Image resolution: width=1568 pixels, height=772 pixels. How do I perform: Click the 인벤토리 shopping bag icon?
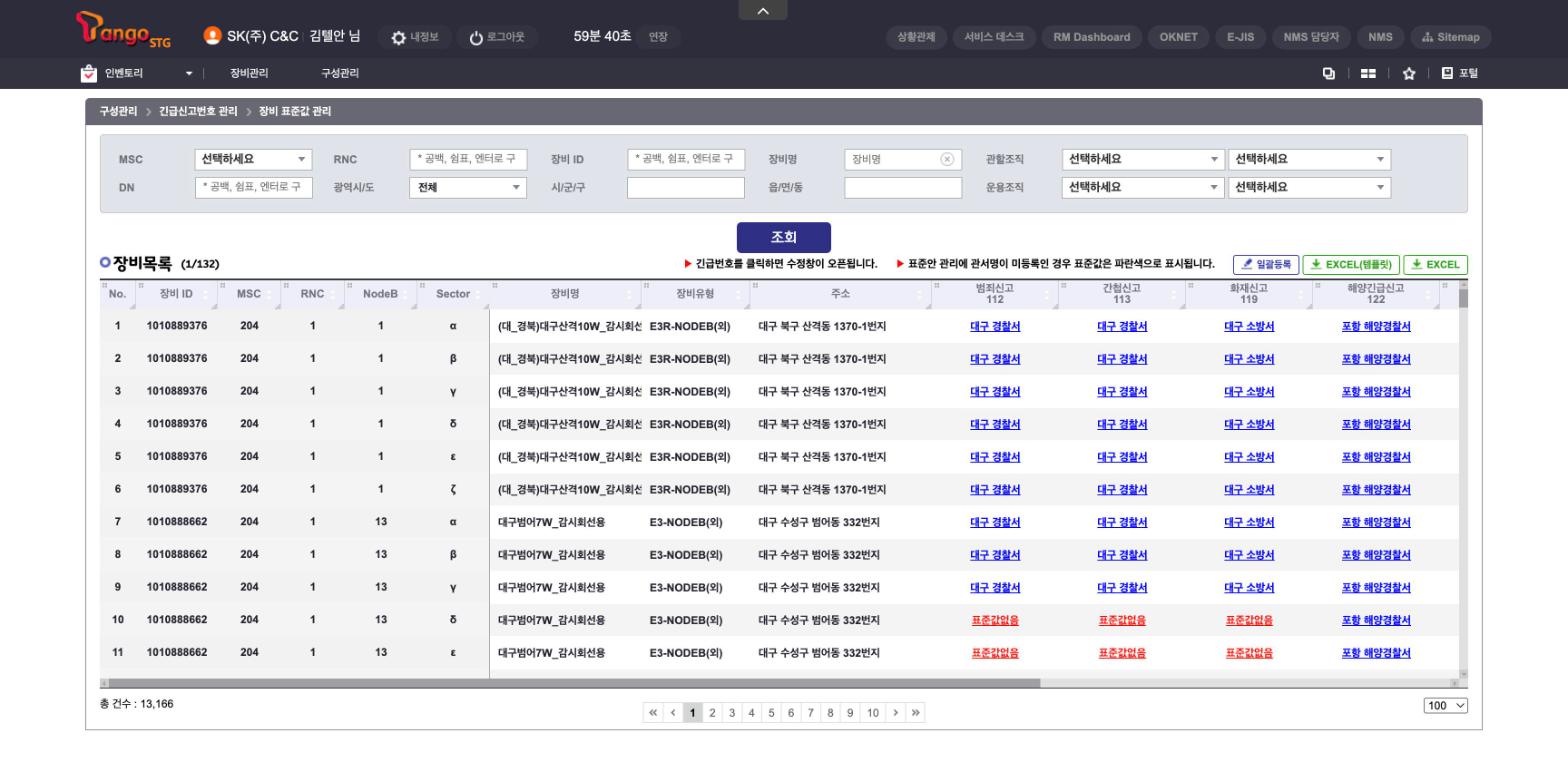tap(89, 73)
